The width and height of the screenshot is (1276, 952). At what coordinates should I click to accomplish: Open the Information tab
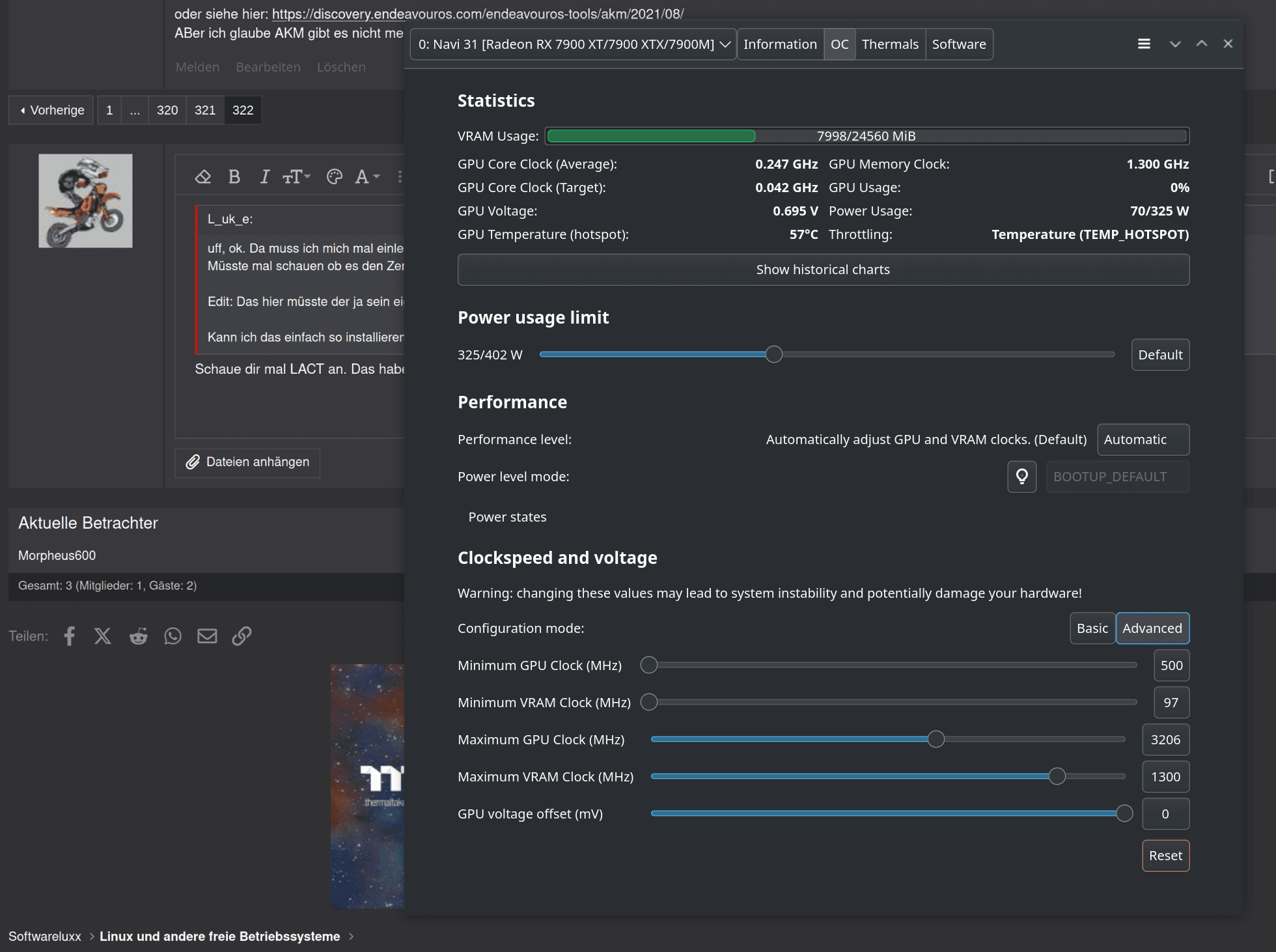tap(779, 44)
